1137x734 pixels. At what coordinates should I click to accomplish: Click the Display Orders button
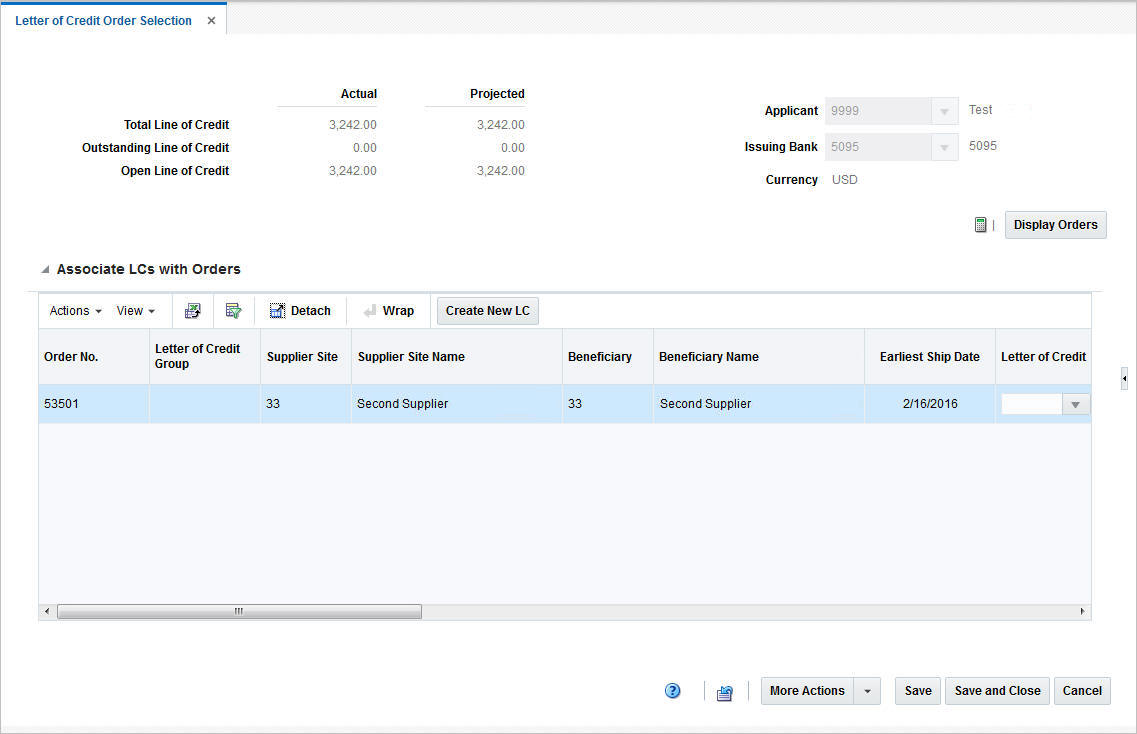1055,224
